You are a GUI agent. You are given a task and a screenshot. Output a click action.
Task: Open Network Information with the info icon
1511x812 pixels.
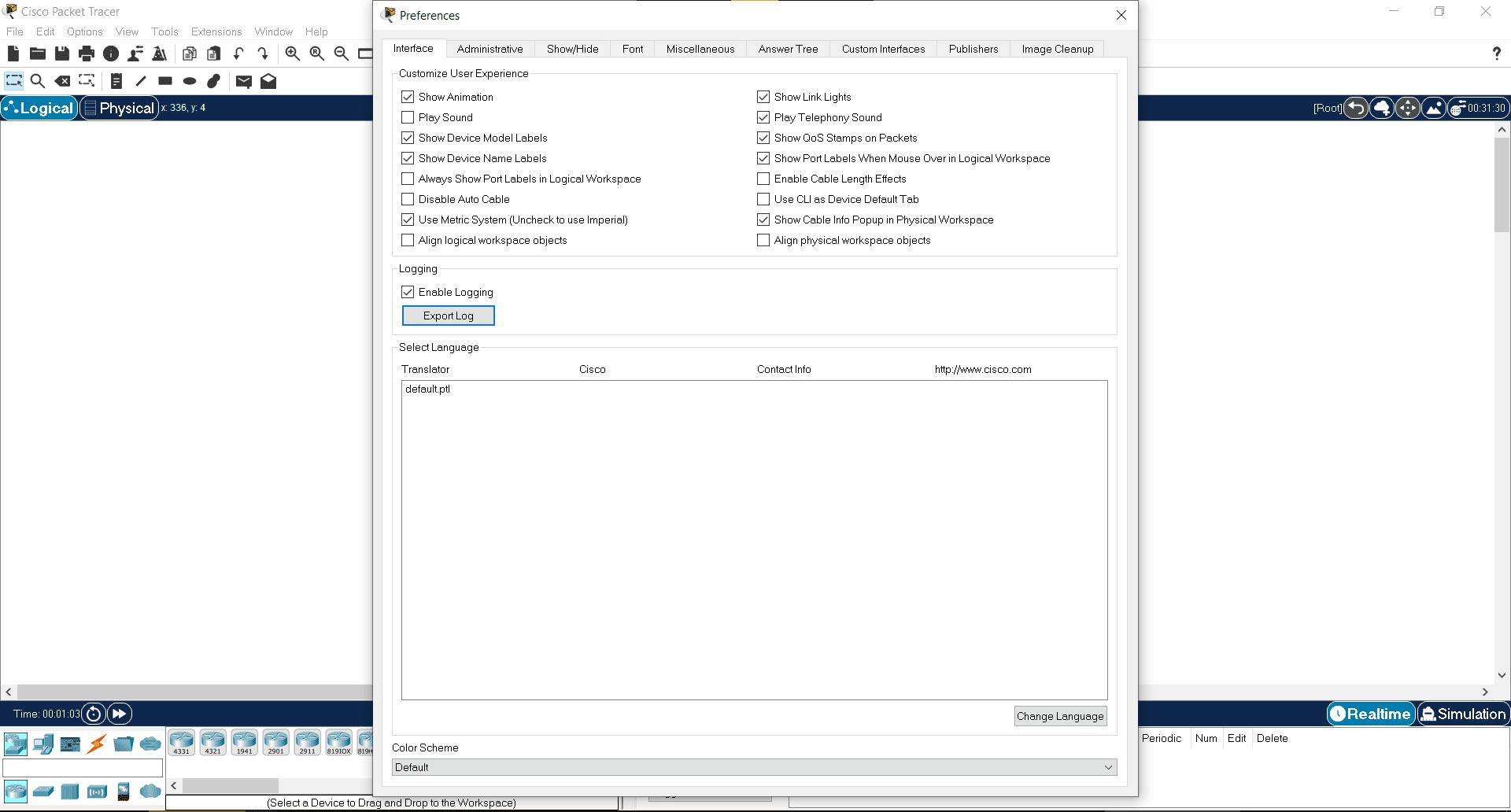tap(111, 54)
